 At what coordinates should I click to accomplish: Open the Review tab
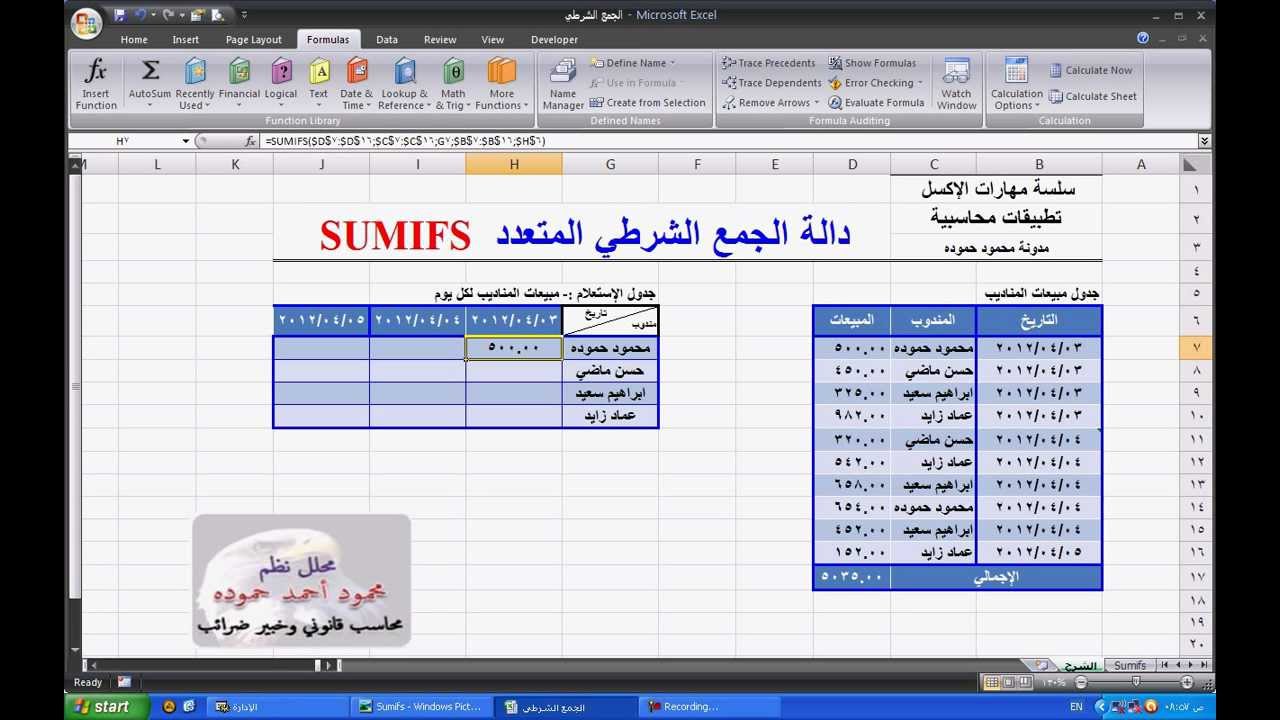[x=440, y=40]
